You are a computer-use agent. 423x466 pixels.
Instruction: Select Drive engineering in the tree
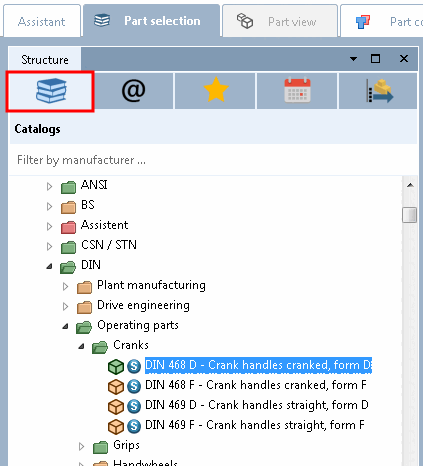coord(143,305)
